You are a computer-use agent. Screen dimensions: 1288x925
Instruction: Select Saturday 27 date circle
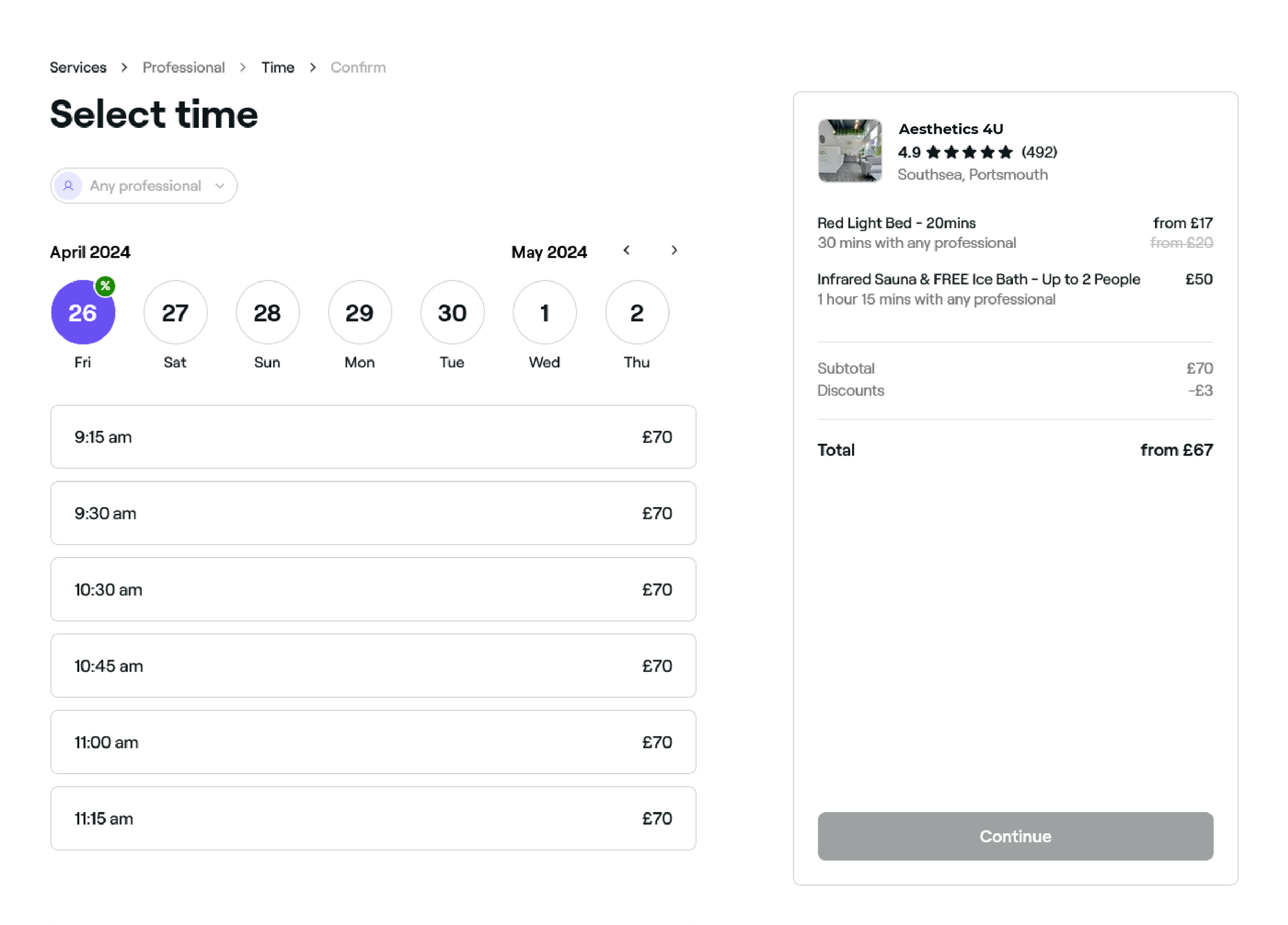click(x=175, y=312)
